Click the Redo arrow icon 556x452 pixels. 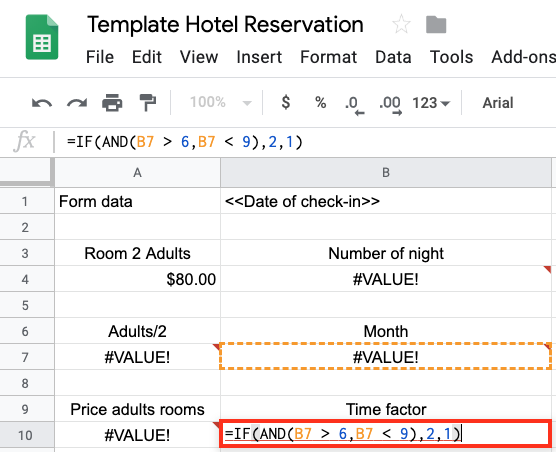coord(77,103)
